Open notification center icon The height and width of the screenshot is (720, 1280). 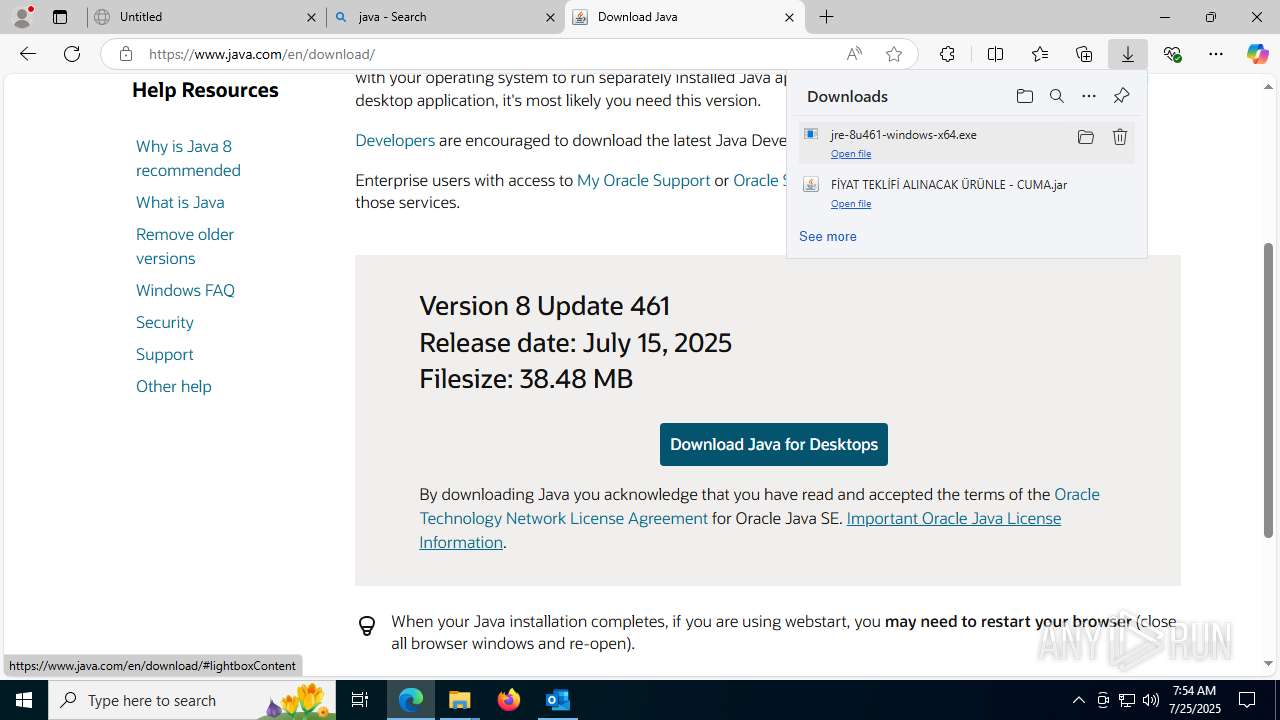pyautogui.click(x=1247, y=700)
